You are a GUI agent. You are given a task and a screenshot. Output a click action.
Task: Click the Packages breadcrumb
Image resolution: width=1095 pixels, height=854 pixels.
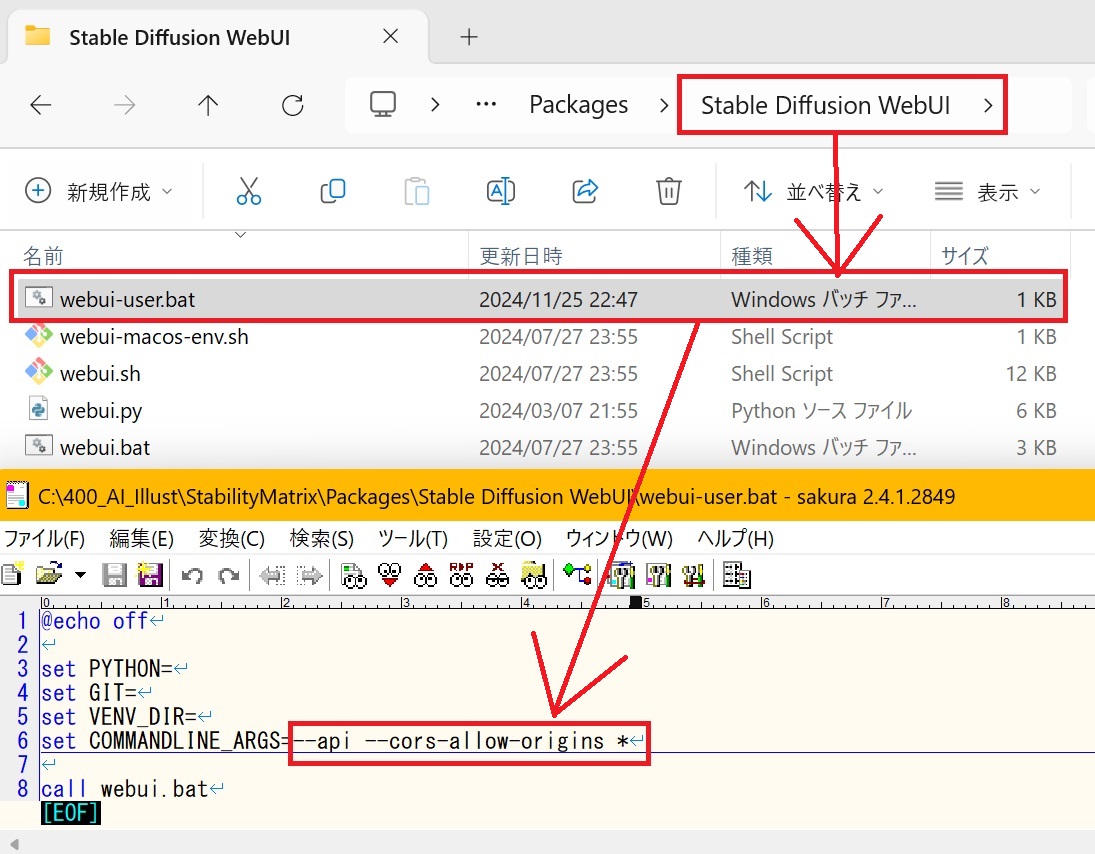click(578, 105)
